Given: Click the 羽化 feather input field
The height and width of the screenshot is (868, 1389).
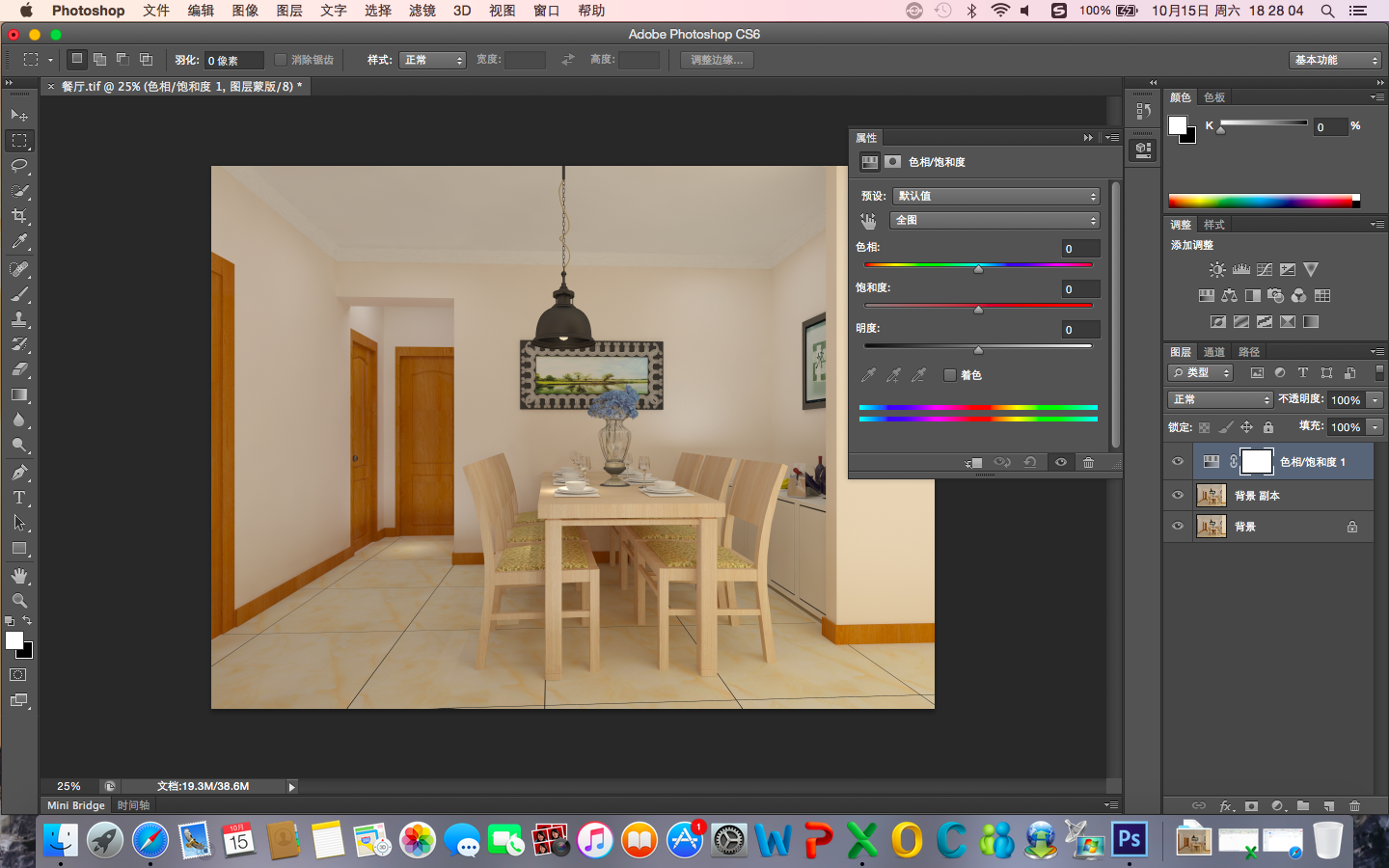Looking at the screenshot, I should [234, 61].
